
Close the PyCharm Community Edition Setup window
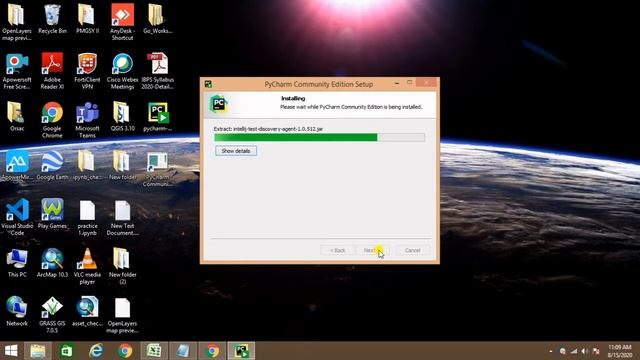point(427,83)
